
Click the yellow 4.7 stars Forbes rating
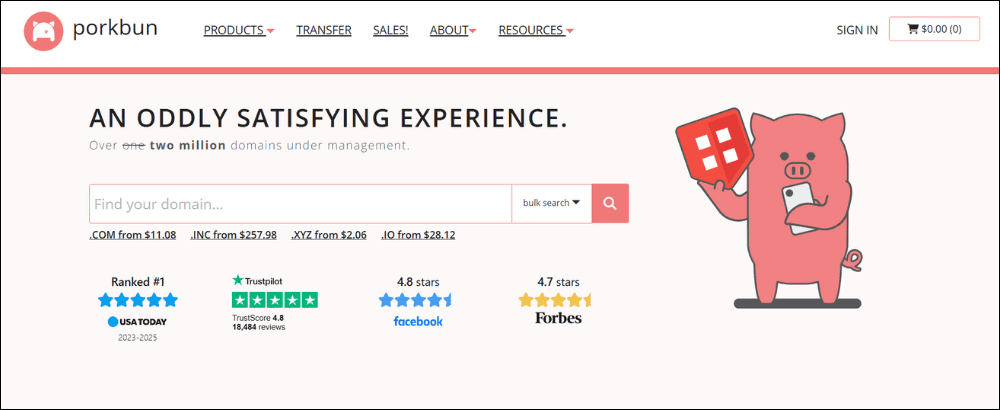tap(555, 300)
